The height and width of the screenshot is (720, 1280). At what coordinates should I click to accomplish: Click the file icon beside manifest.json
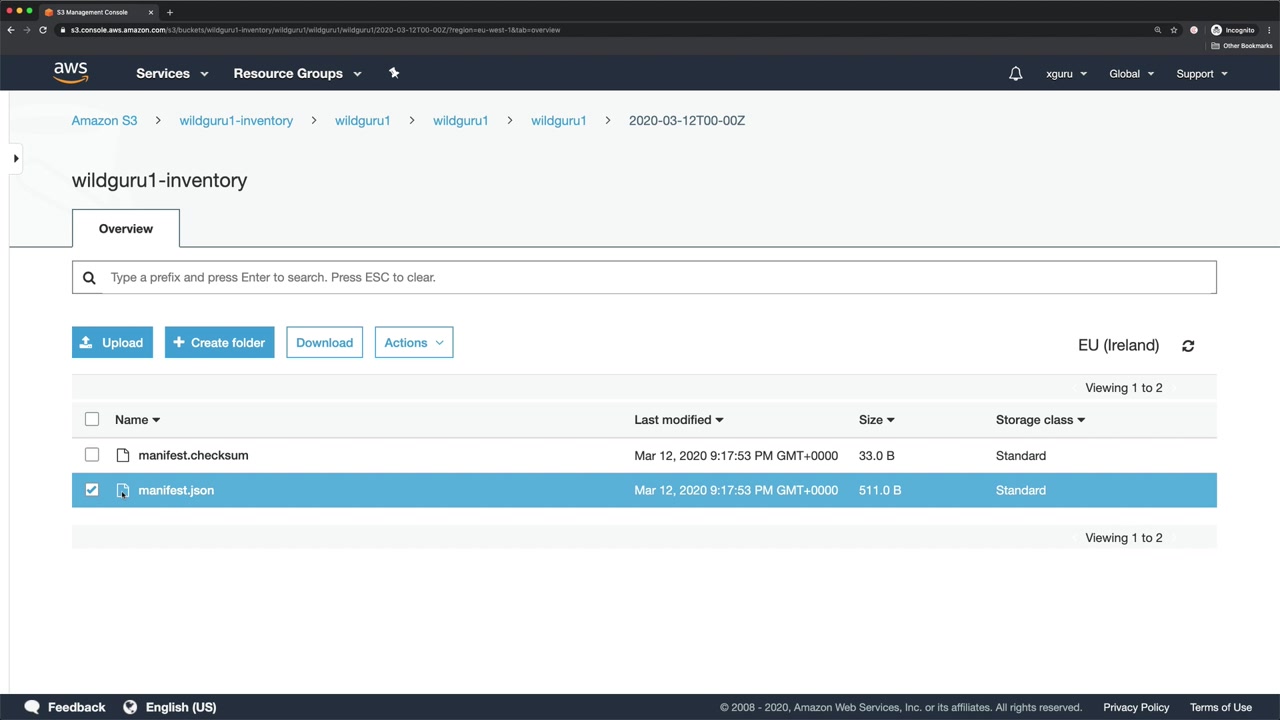(x=123, y=491)
